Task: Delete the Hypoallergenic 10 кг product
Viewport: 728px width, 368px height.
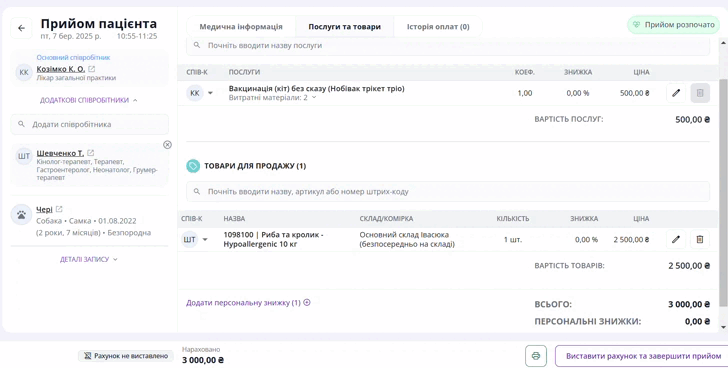Action: coord(700,239)
